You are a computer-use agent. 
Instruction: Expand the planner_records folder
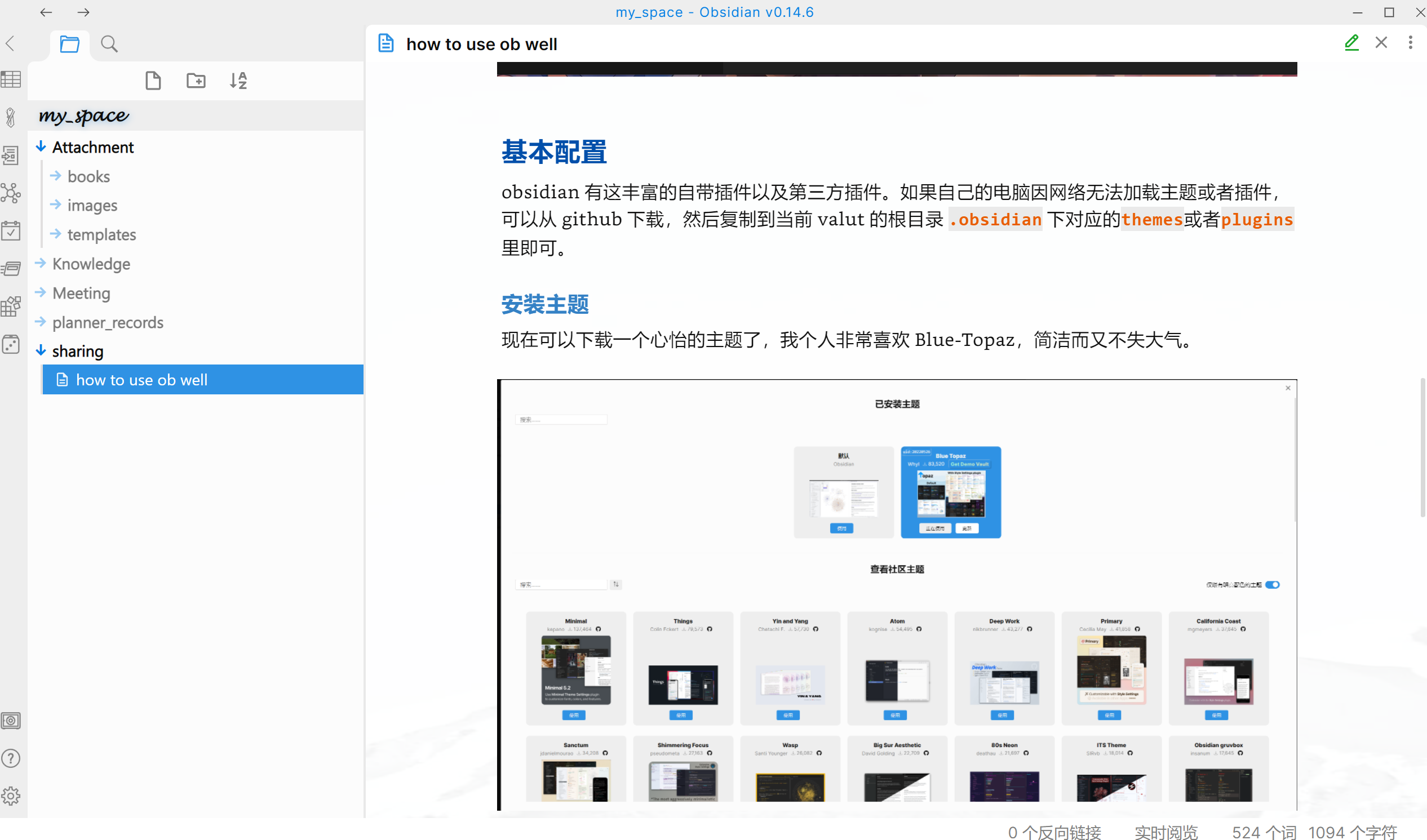pos(40,322)
